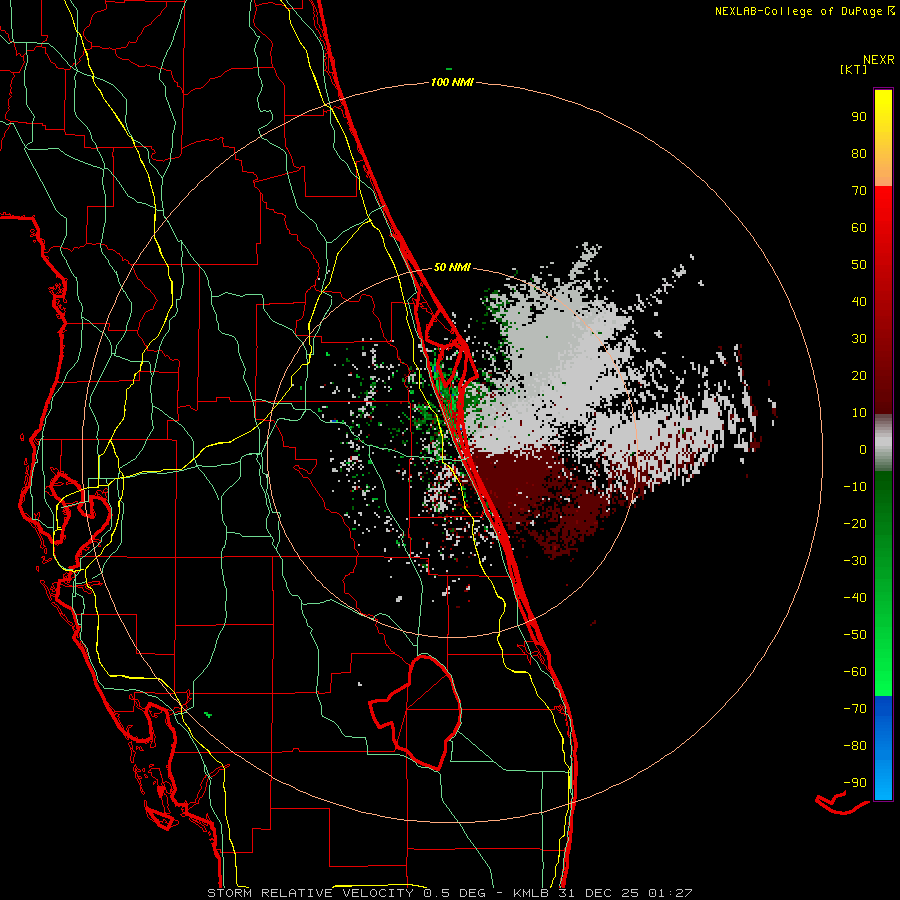Click the -40 knot scale label
The image size is (900, 900).
[x=855, y=598]
